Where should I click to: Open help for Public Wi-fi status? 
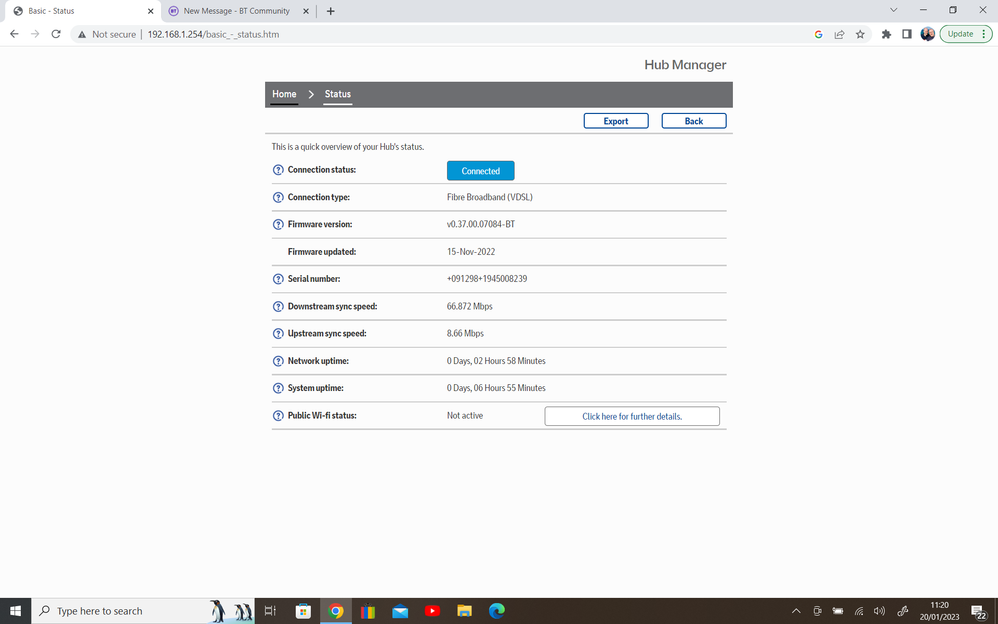click(x=278, y=416)
